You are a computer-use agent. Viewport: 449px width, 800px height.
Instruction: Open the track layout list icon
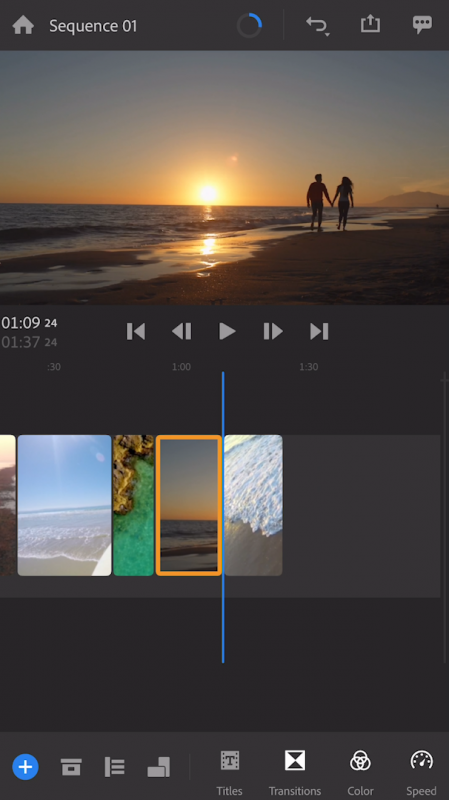(x=115, y=767)
